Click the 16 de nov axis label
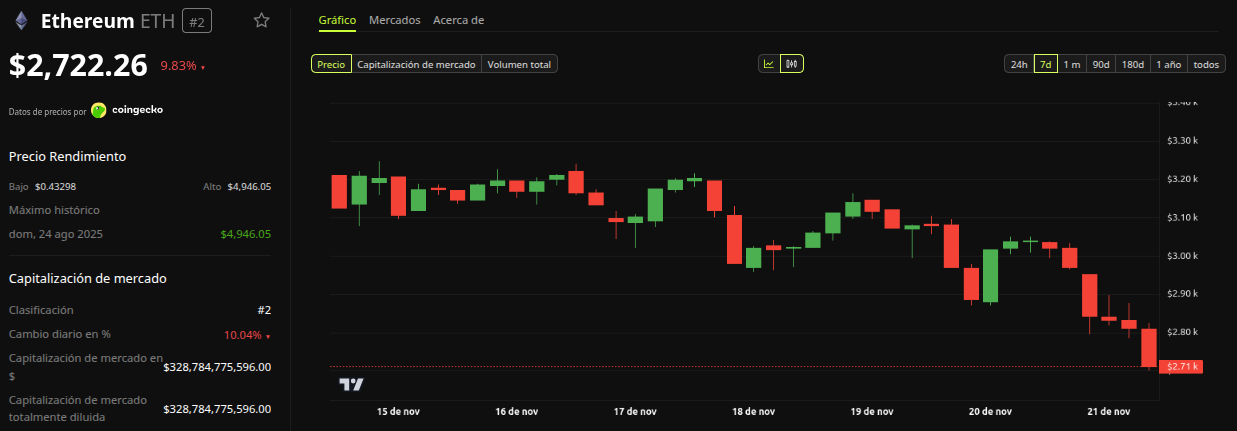Screen dimensions: 1237x431 tap(517, 411)
